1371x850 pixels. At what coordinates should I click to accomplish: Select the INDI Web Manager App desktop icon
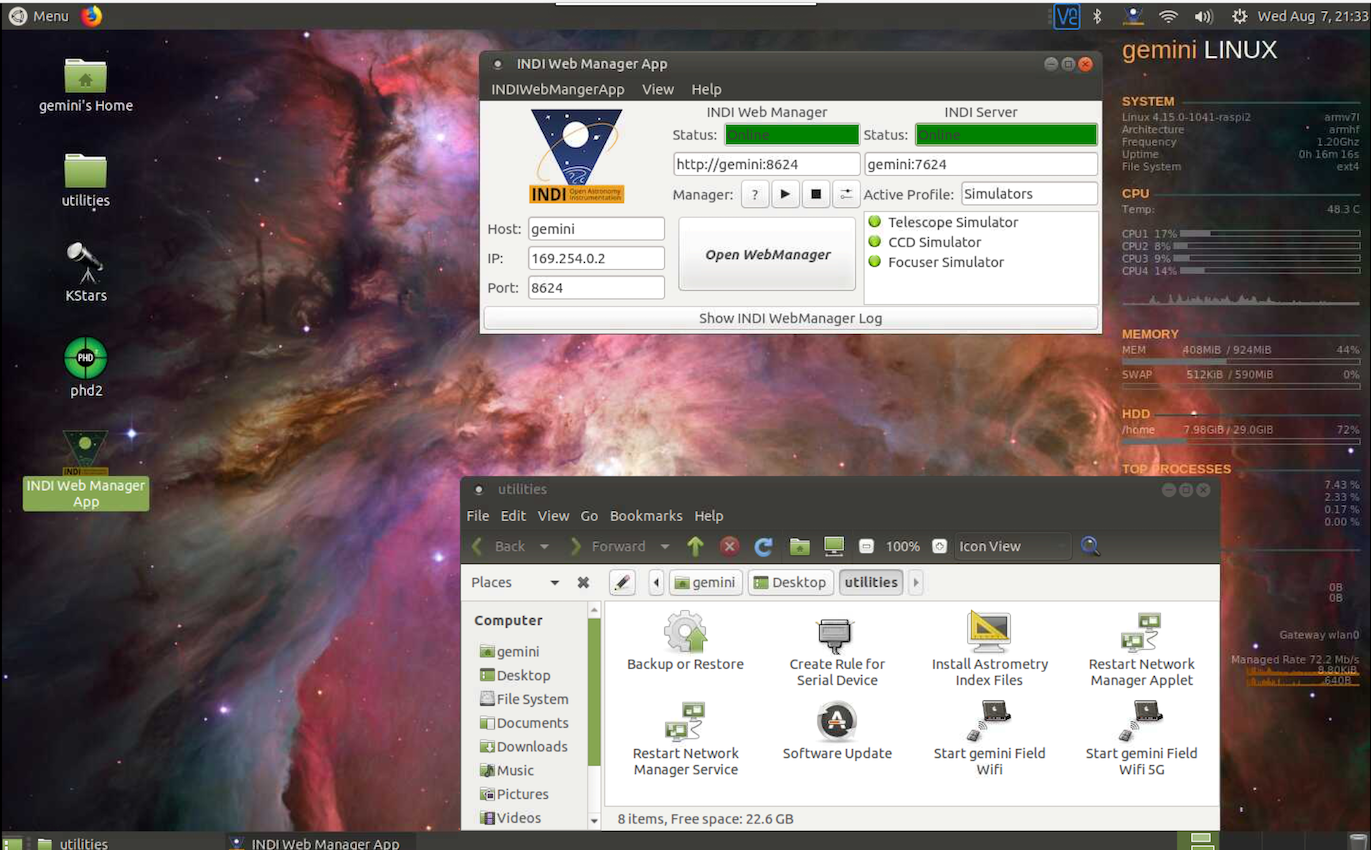click(x=86, y=470)
